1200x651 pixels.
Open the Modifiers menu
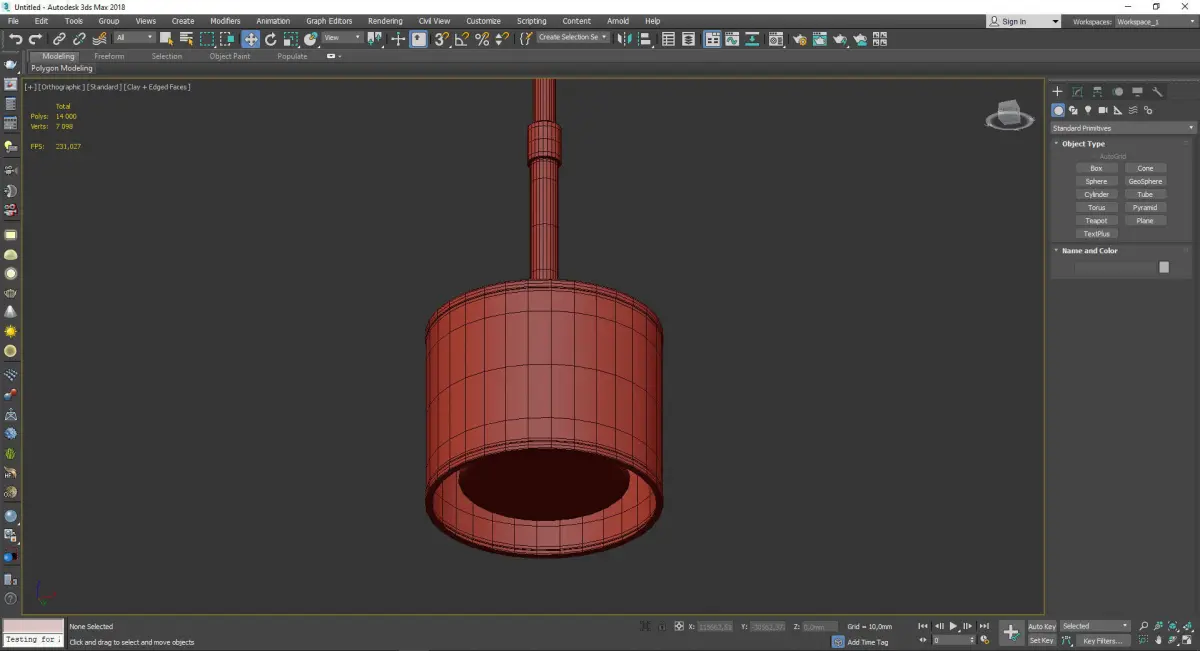pos(225,21)
